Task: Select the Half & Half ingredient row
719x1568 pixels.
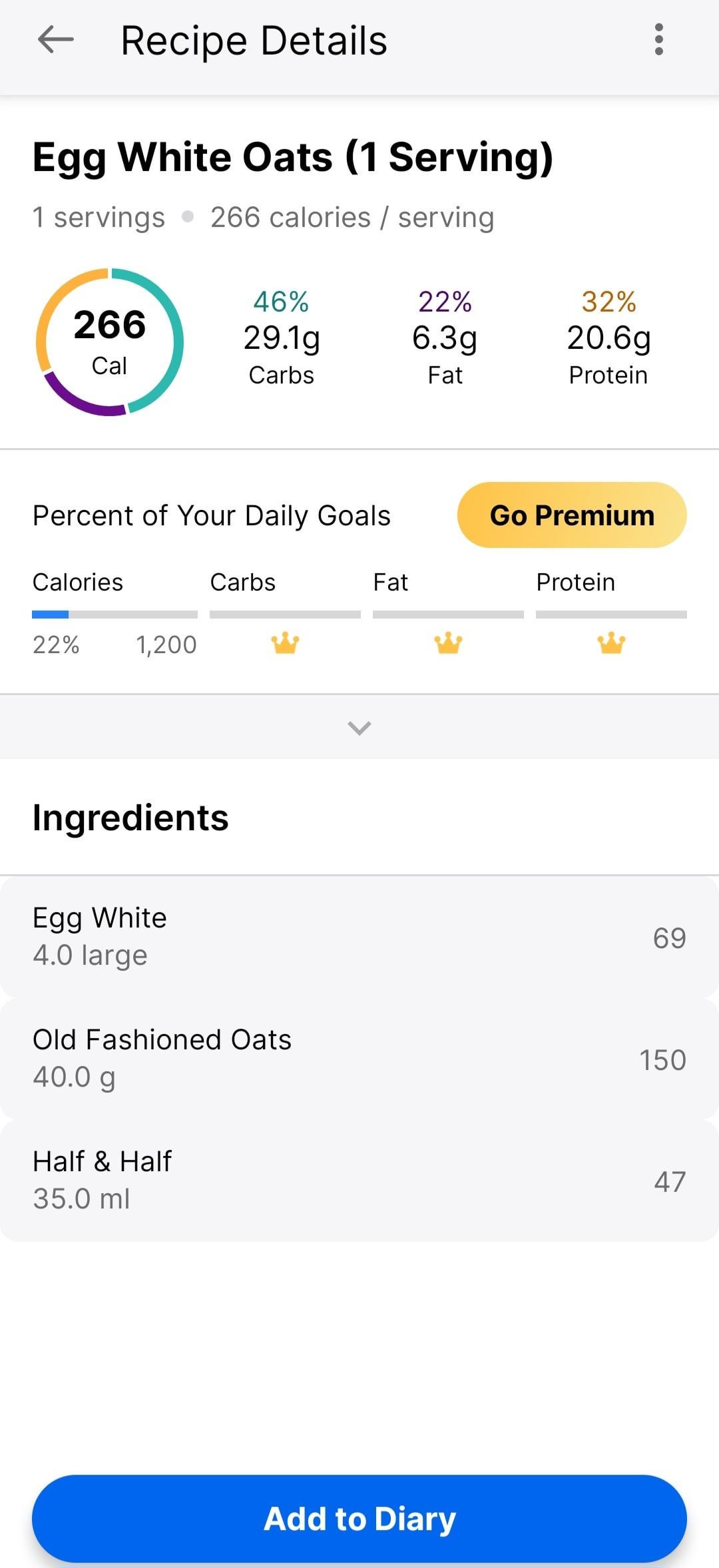Action: 359,1180
